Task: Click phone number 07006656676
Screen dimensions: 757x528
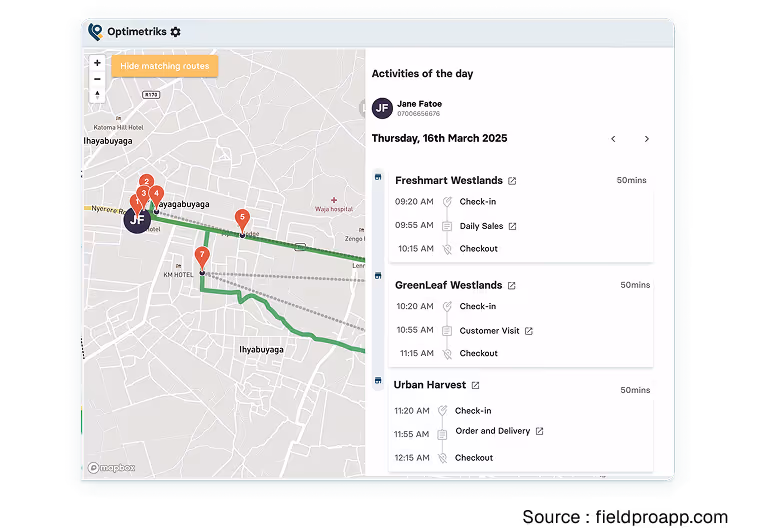Action: click(x=419, y=114)
